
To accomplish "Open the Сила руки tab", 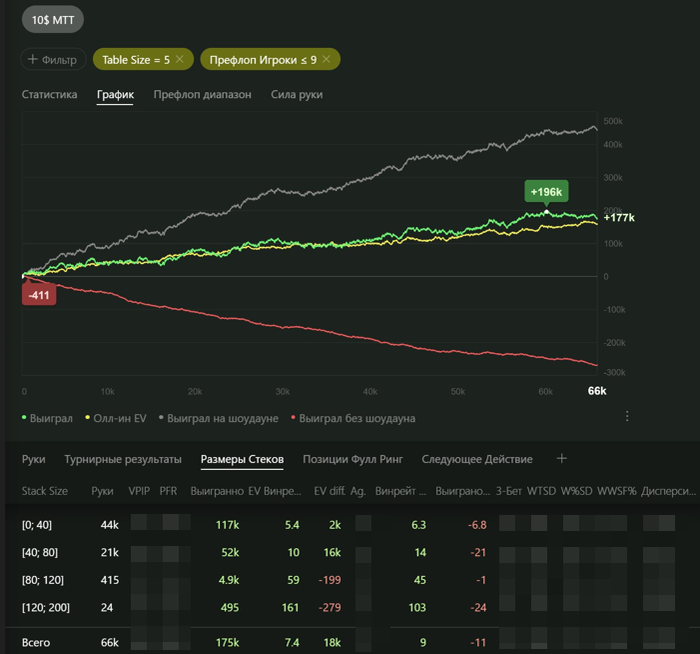I will [x=296, y=94].
